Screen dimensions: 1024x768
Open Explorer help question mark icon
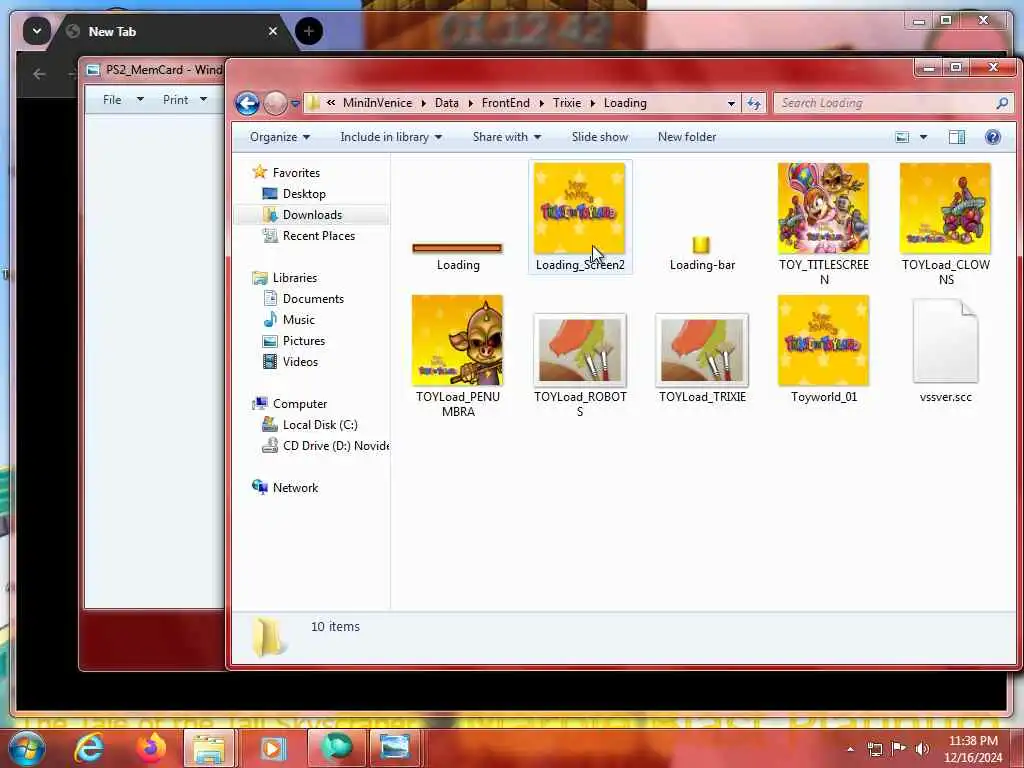[993, 137]
